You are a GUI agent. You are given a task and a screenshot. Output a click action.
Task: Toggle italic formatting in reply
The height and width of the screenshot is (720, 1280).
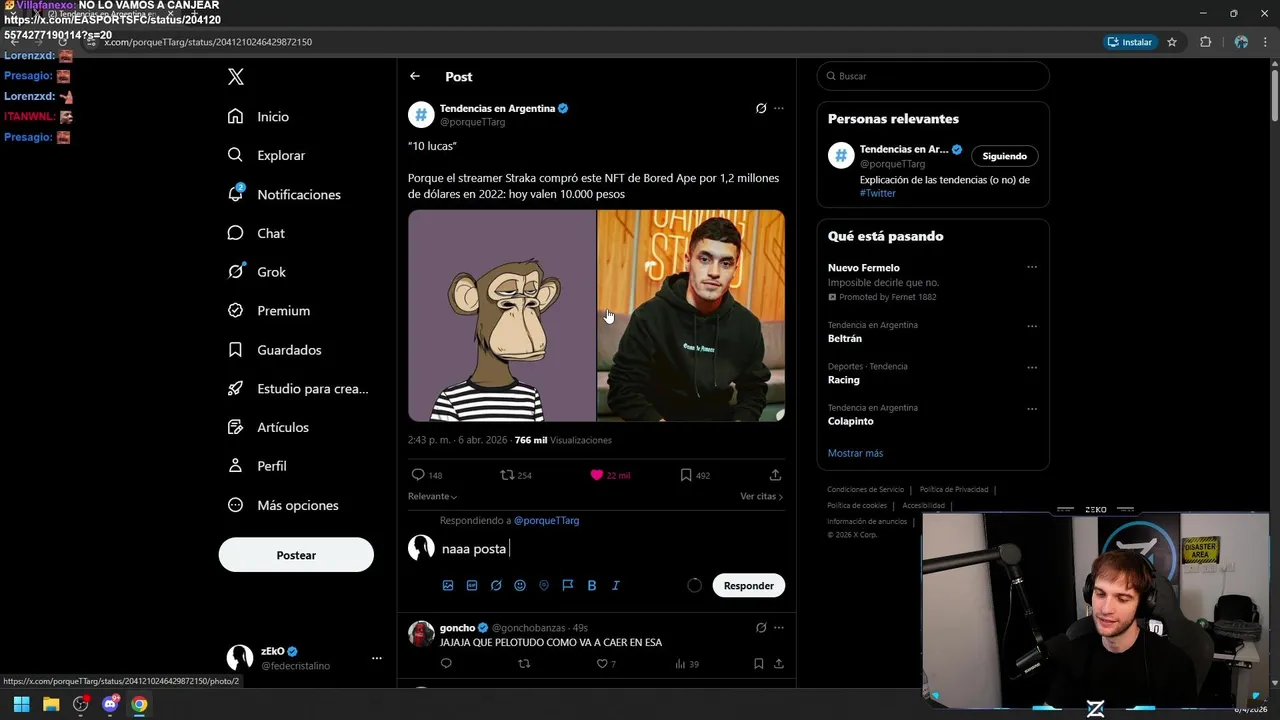(616, 585)
